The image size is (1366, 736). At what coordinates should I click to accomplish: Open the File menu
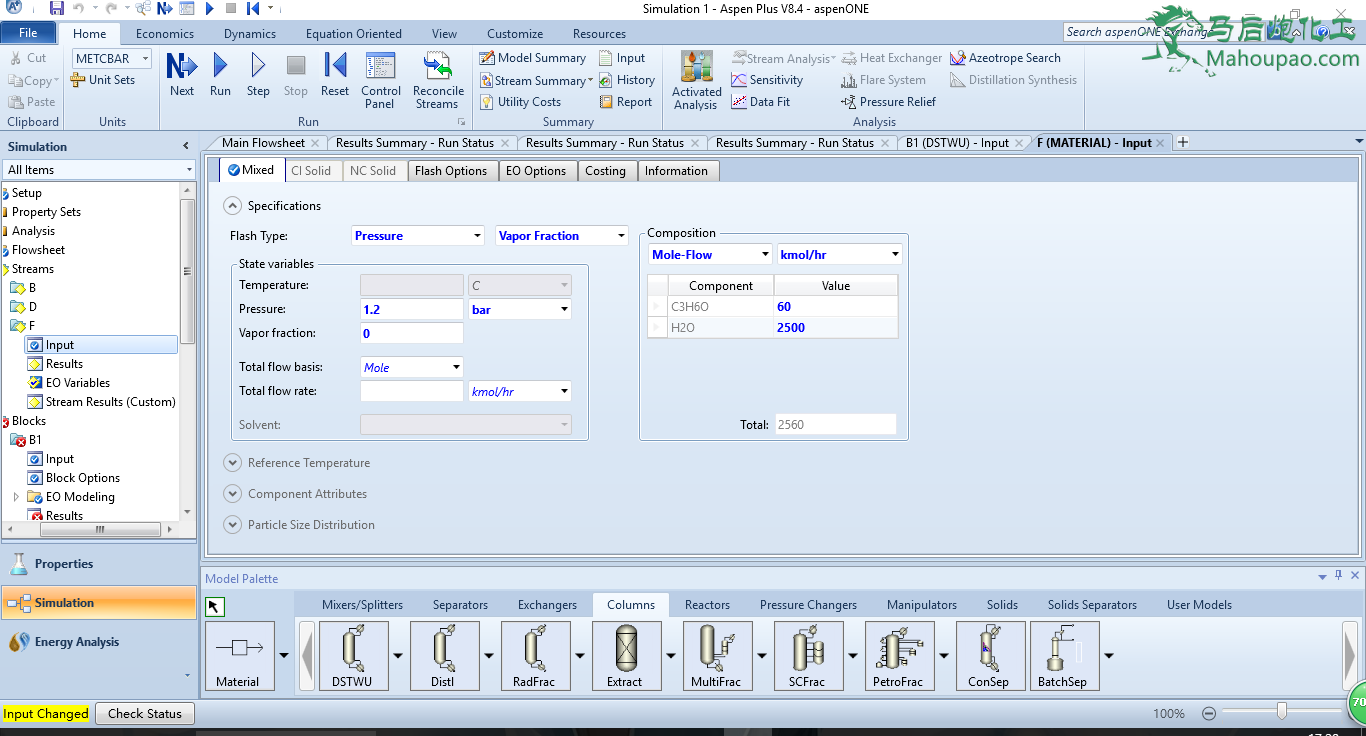tap(28, 33)
